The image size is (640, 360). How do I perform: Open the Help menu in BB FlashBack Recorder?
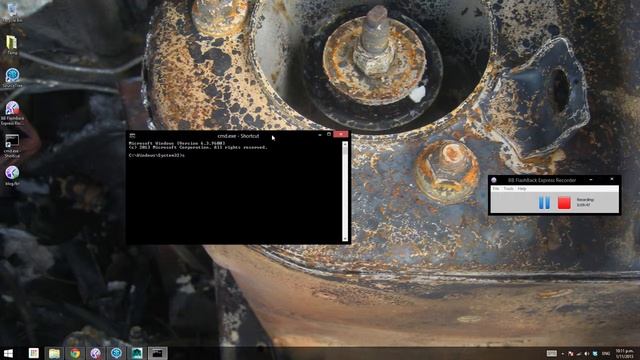522,189
